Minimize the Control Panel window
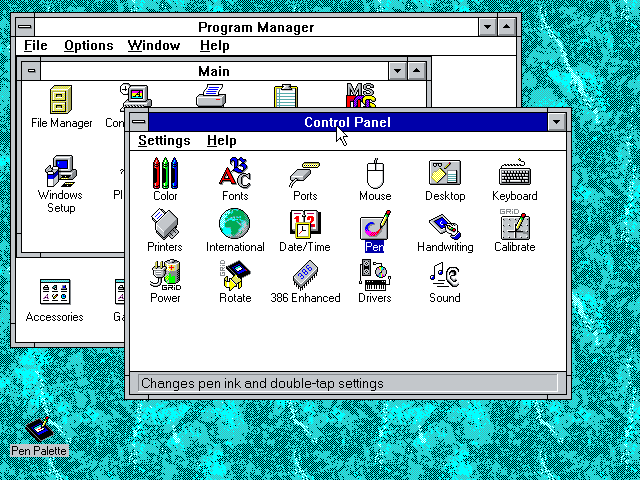640x480 pixels. (x=556, y=122)
